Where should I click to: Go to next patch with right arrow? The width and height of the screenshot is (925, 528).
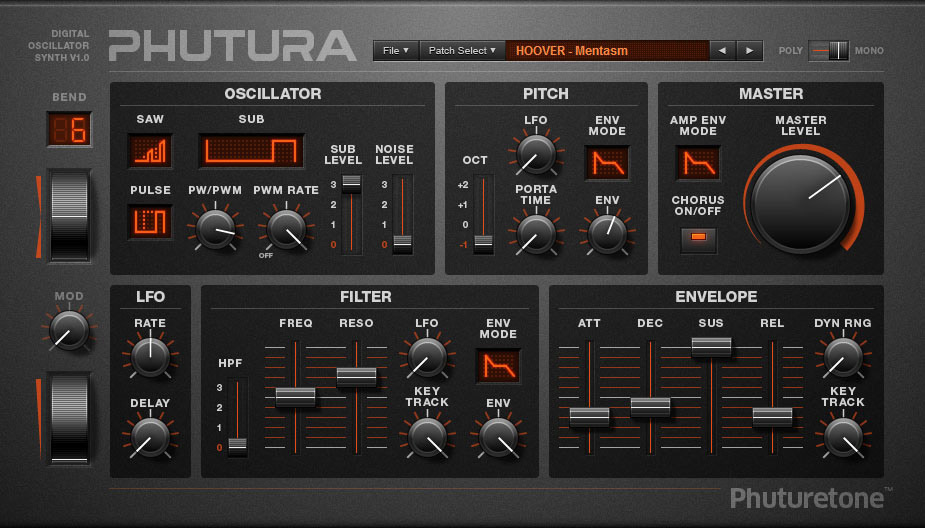click(749, 51)
